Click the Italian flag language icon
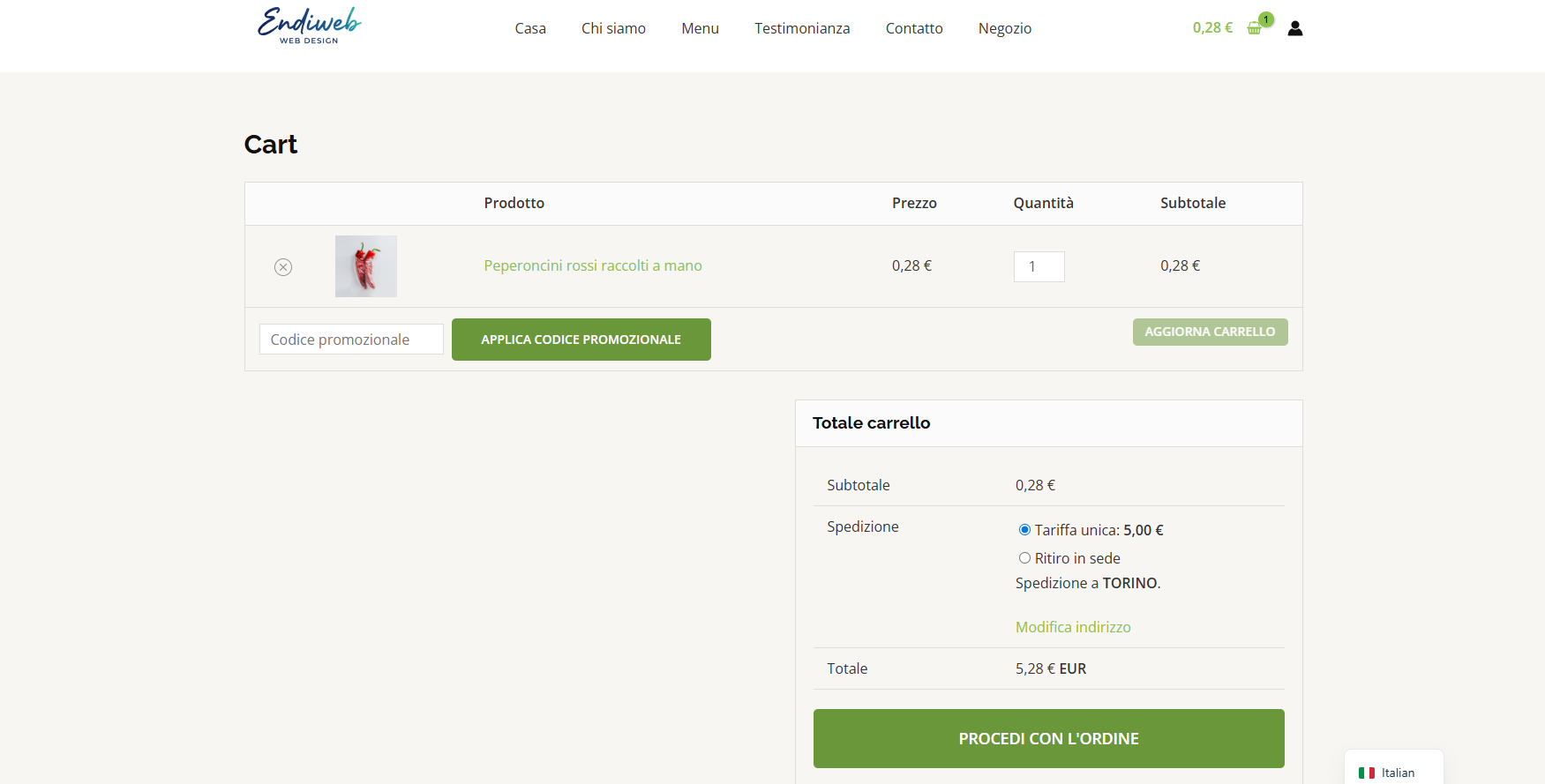The width and height of the screenshot is (1545, 784). tap(1367, 773)
